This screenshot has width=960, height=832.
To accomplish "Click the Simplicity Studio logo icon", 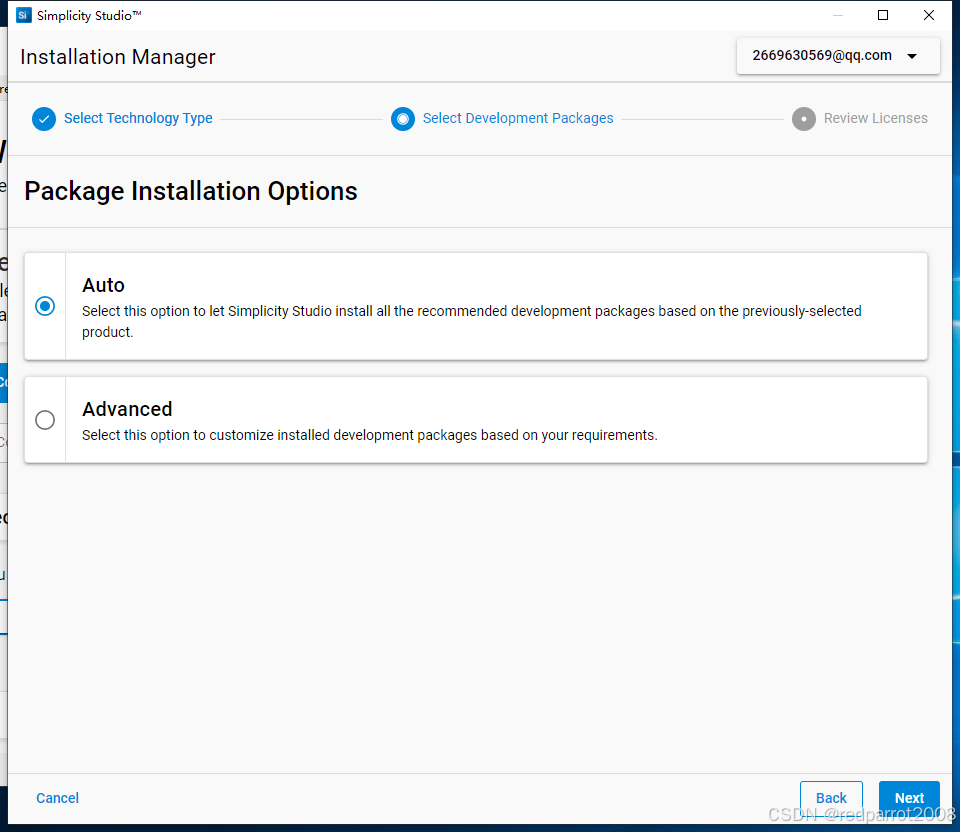I will pyautogui.click(x=23, y=15).
